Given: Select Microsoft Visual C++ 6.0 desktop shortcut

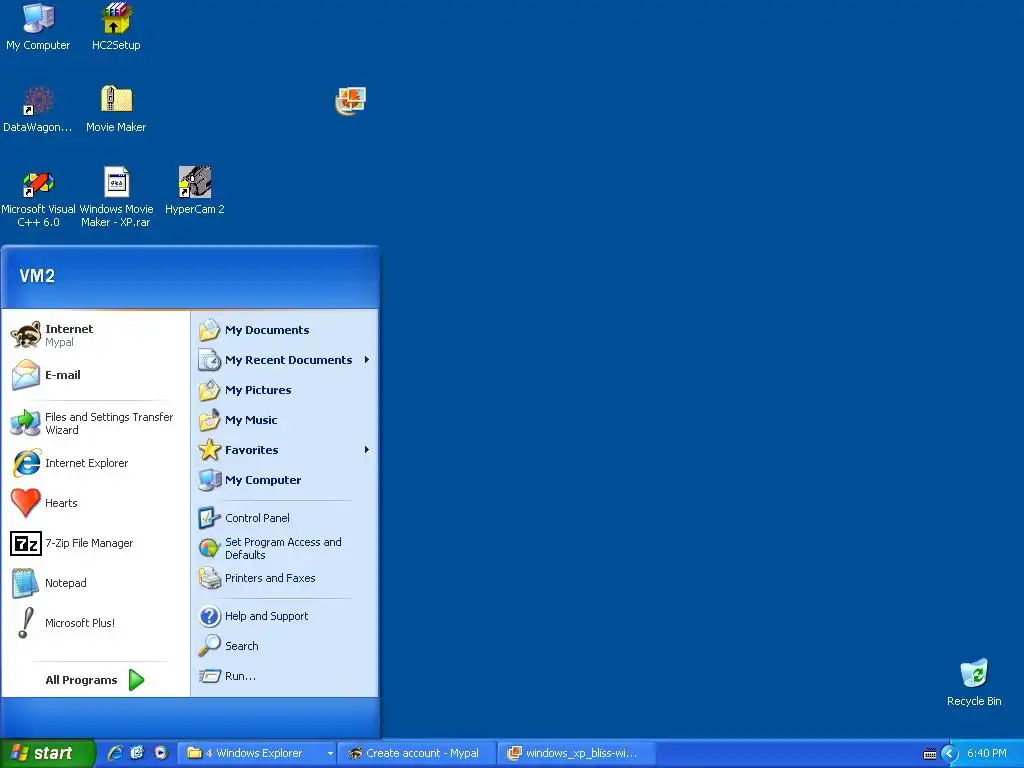Looking at the screenshot, I should [38, 197].
